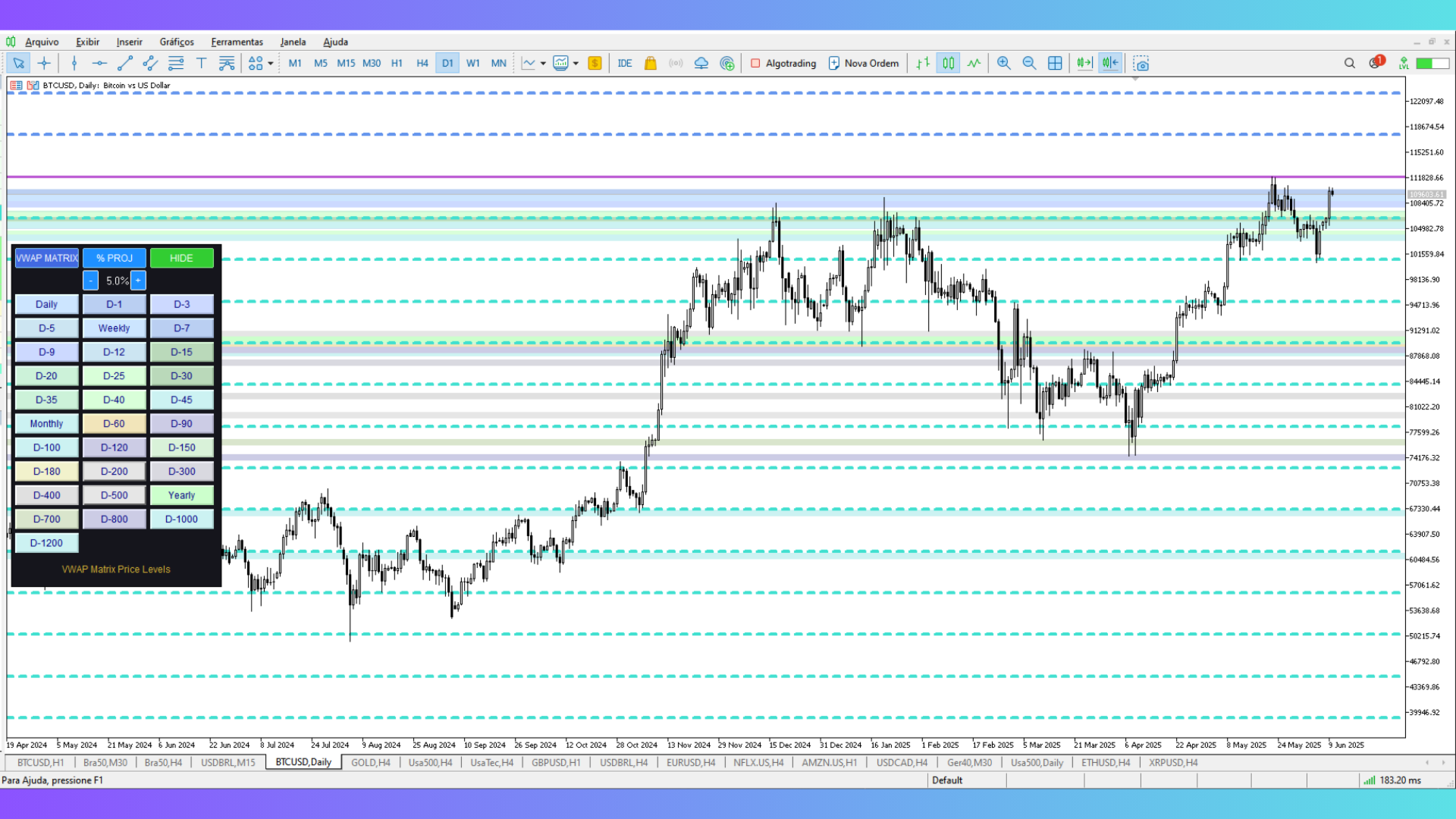Zoom in on the chart

[1003, 64]
